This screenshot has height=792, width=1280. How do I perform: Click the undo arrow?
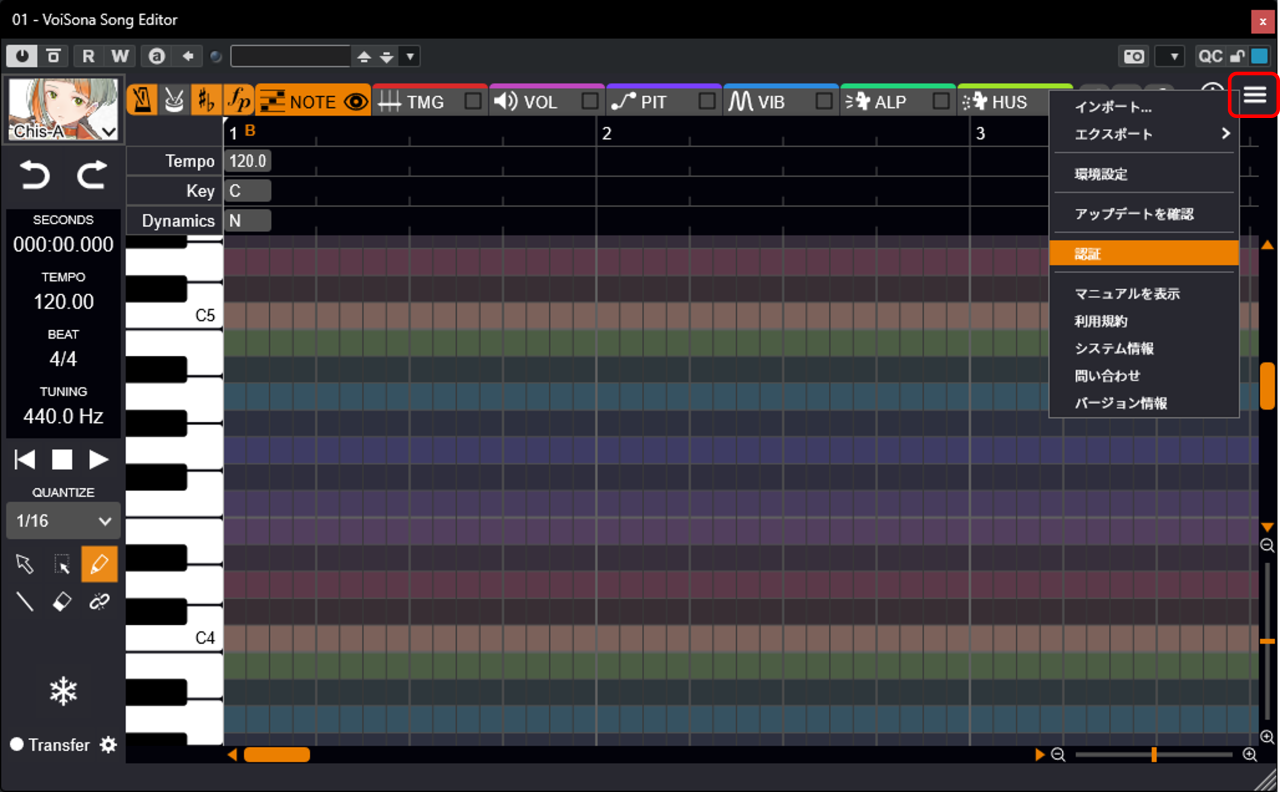click(x=35, y=177)
